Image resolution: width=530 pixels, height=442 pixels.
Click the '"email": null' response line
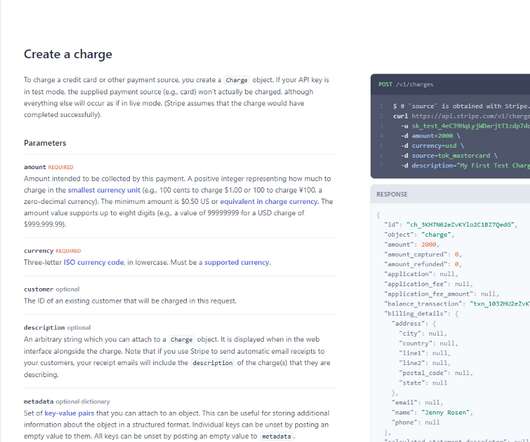click(x=417, y=402)
